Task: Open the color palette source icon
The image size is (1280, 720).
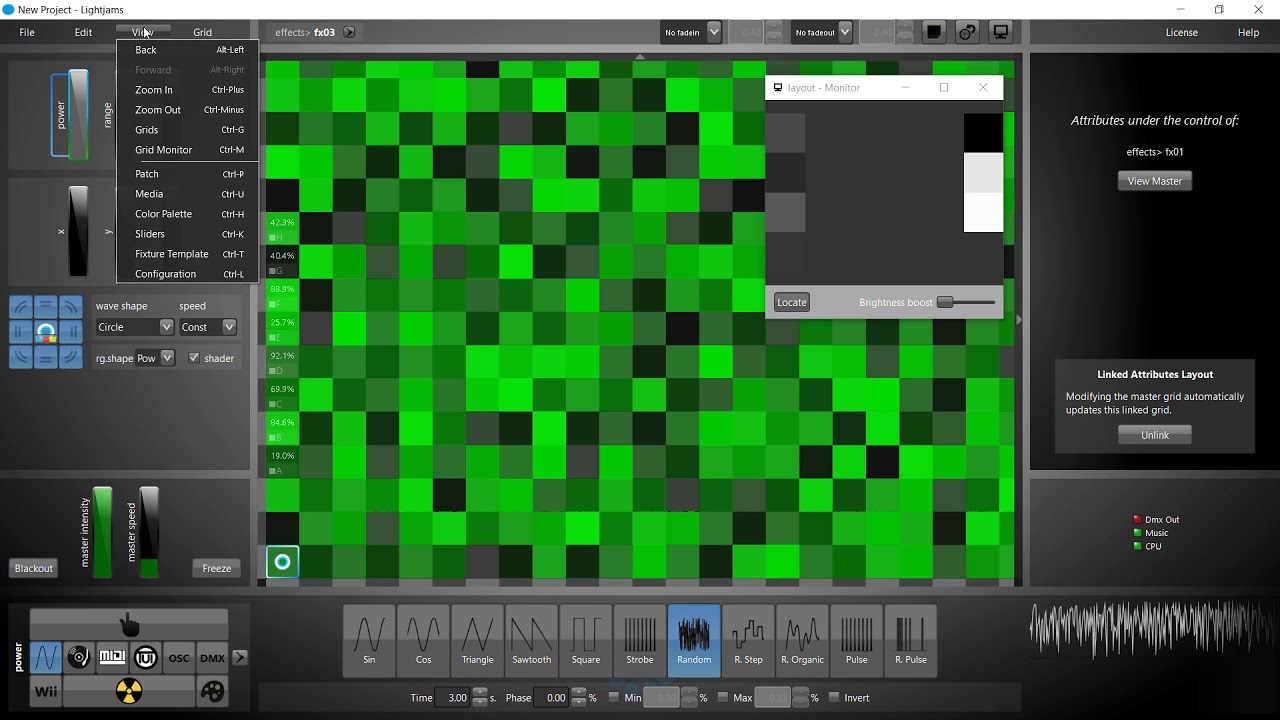Action: pyautogui.click(x=212, y=691)
